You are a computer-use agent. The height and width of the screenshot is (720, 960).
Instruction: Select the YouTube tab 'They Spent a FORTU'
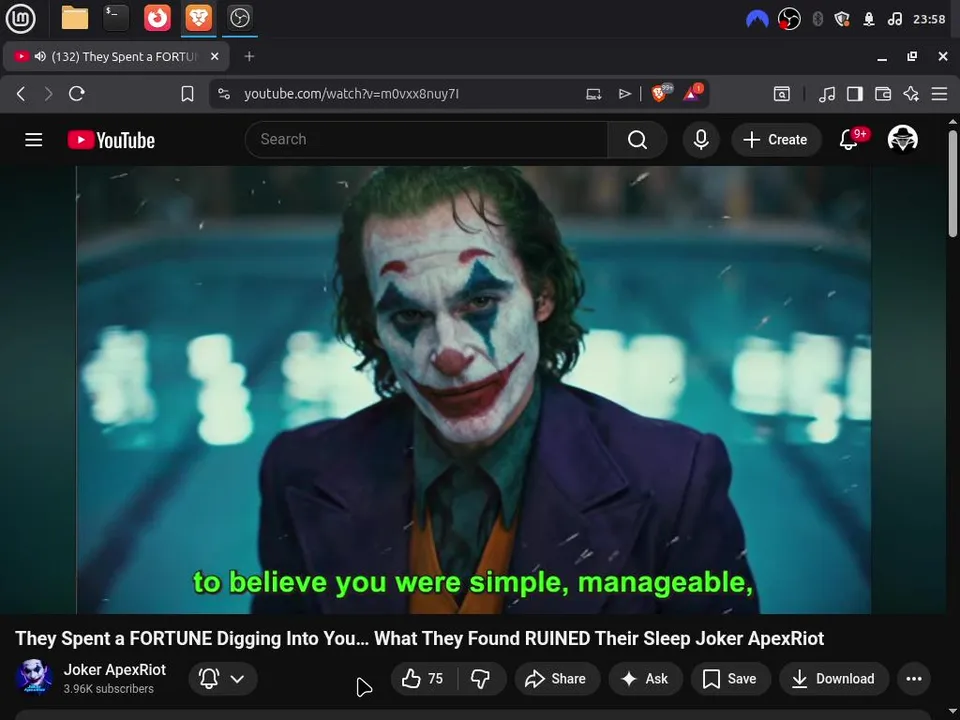116,56
